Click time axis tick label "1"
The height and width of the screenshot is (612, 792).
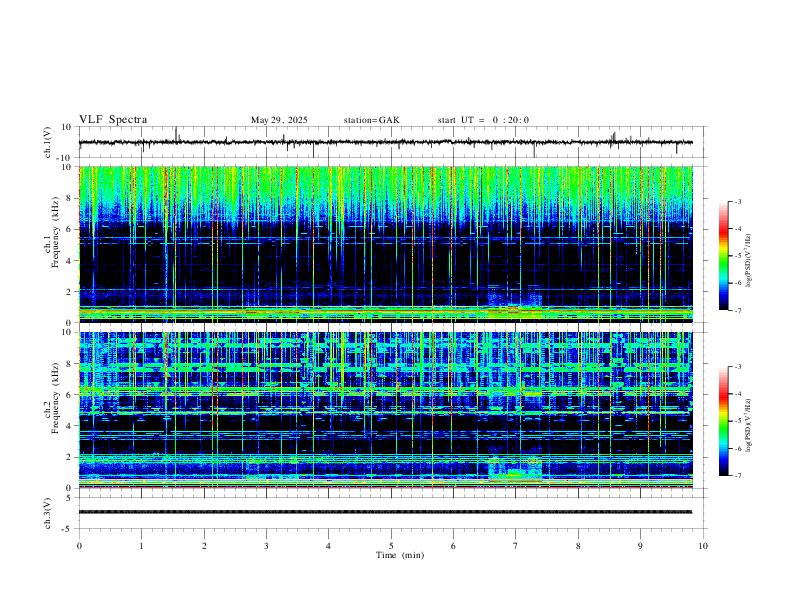[x=141, y=546]
